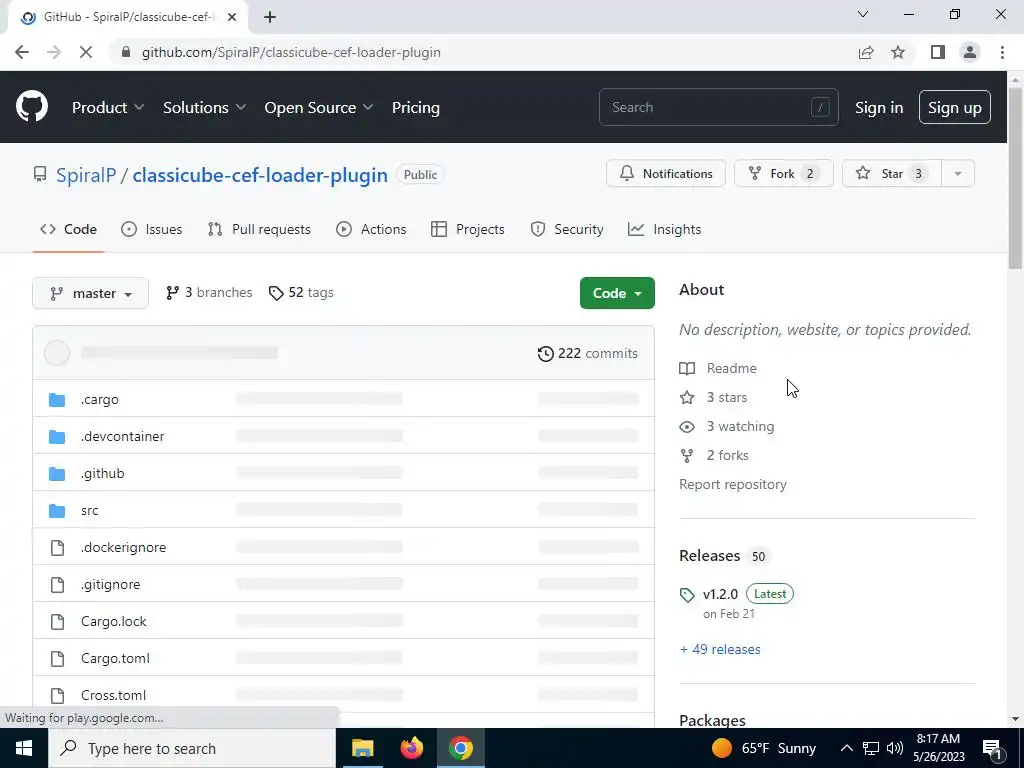Open Windows Start menu

[x=24, y=748]
